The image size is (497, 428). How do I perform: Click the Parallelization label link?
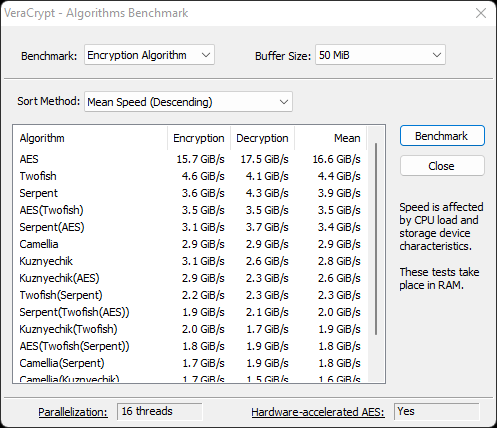[73, 412]
